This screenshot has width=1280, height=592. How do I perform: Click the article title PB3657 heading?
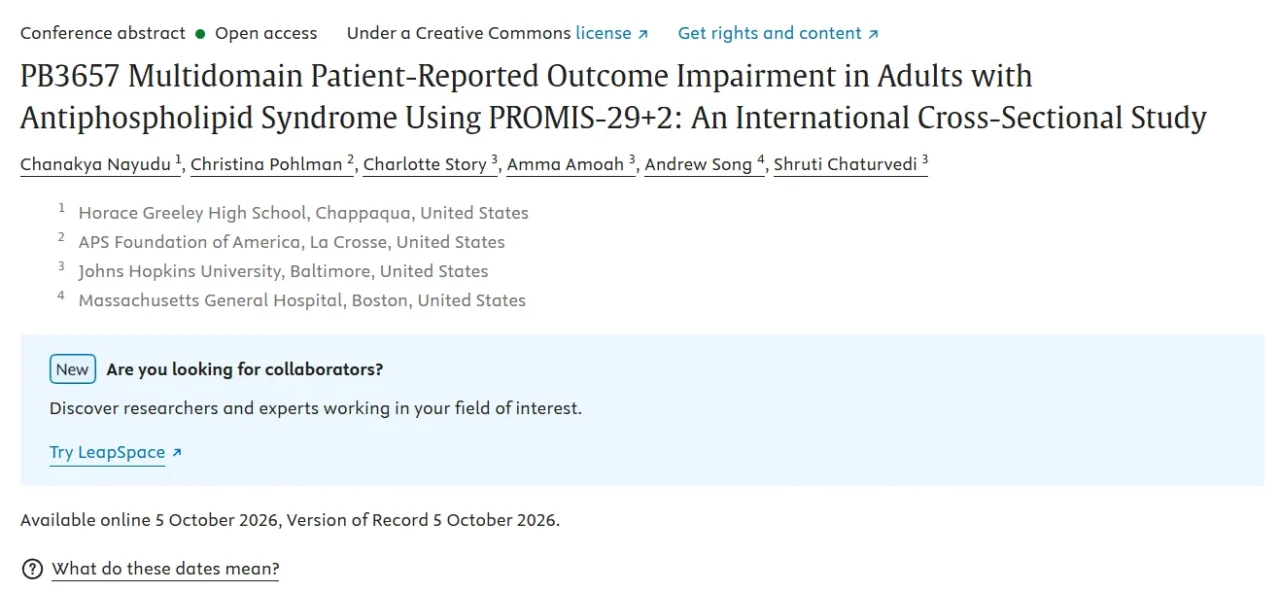613,97
